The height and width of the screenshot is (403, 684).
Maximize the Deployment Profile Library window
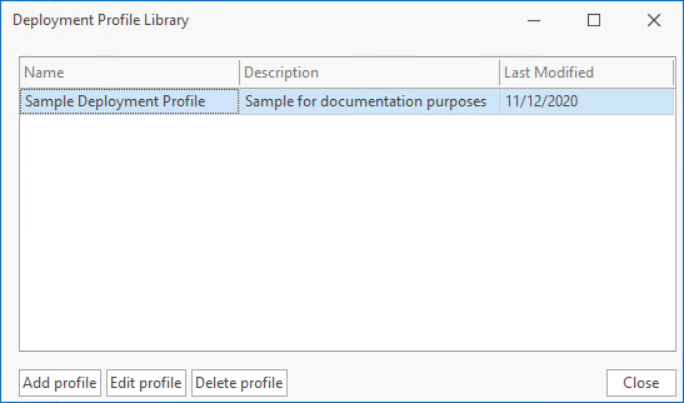coord(594,20)
